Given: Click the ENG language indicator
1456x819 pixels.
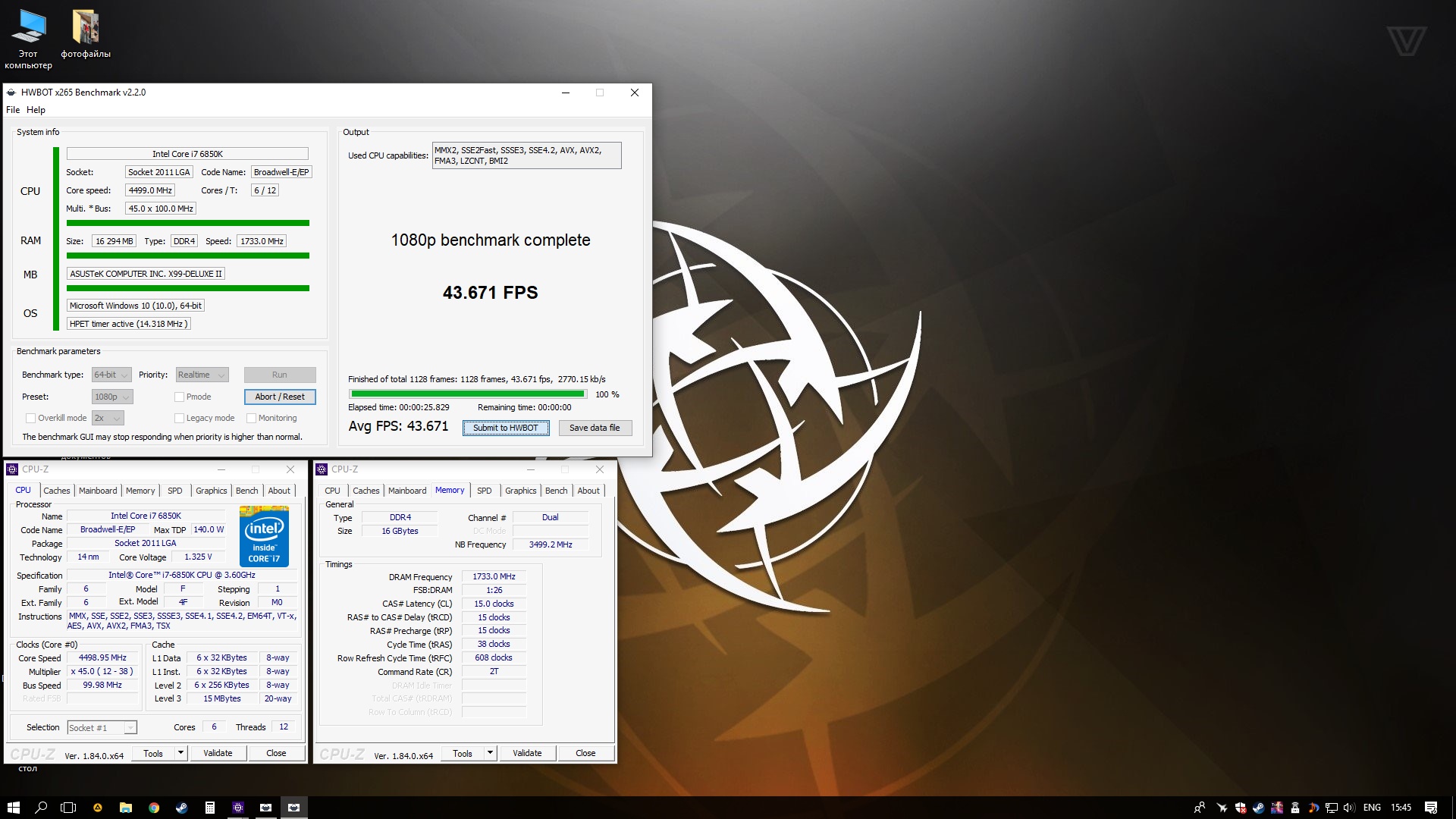Looking at the screenshot, I should pyautogui.click(x=1372, y=808).
